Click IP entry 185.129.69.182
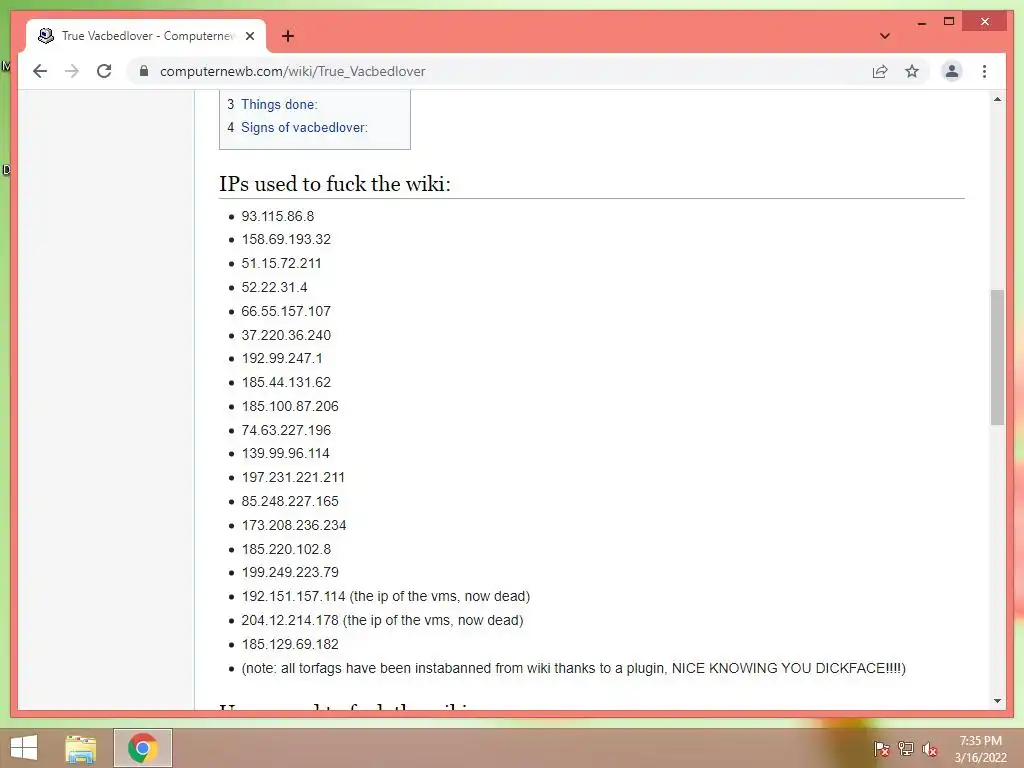 point(290,645)
